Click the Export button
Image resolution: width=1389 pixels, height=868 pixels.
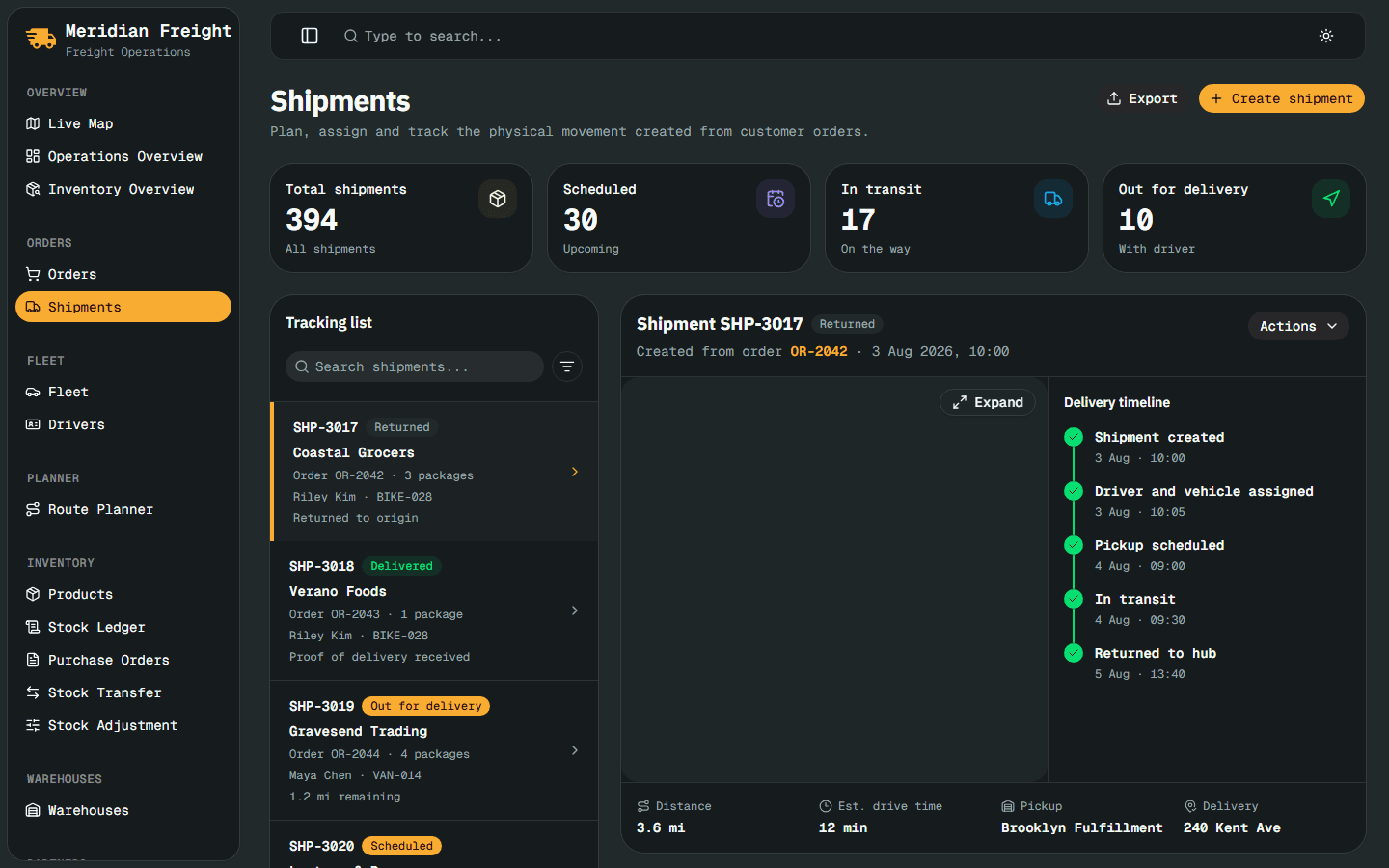coord(1142,98)
